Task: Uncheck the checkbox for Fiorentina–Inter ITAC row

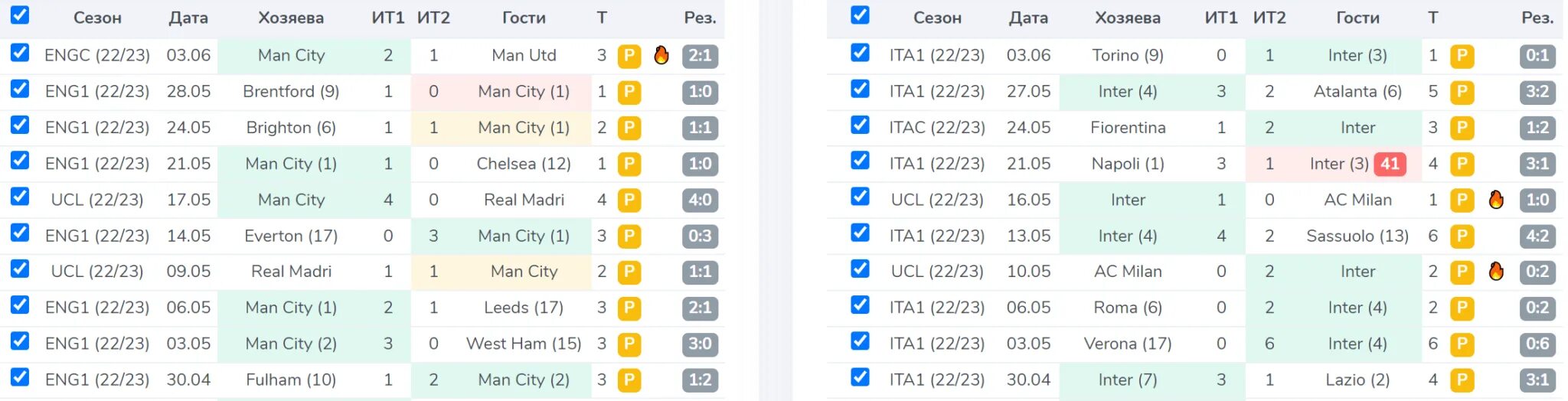Action: coord(860,125)
